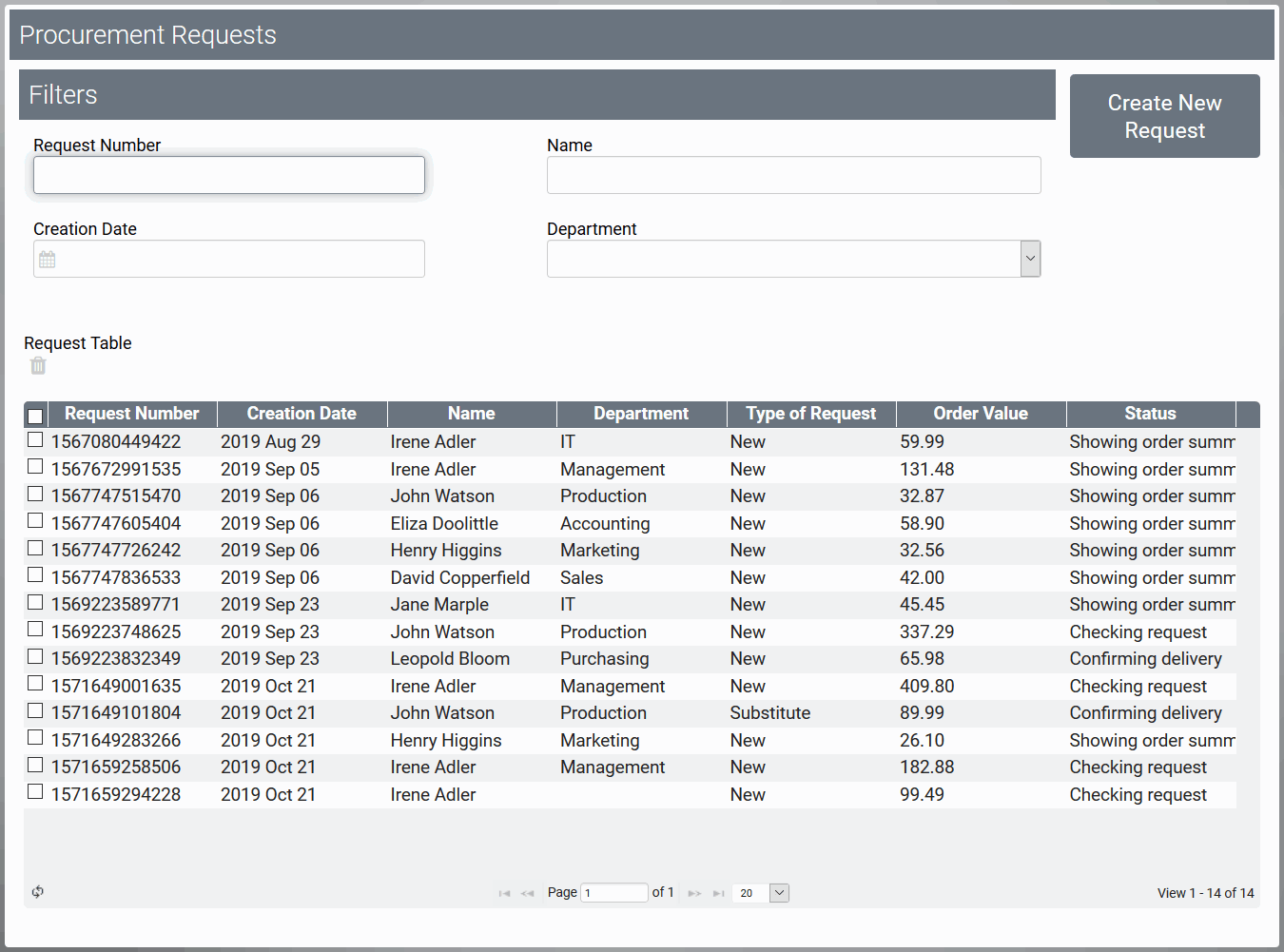Sort by Order Value column header
Screen dimensions: 1284x952
[980, 414]
